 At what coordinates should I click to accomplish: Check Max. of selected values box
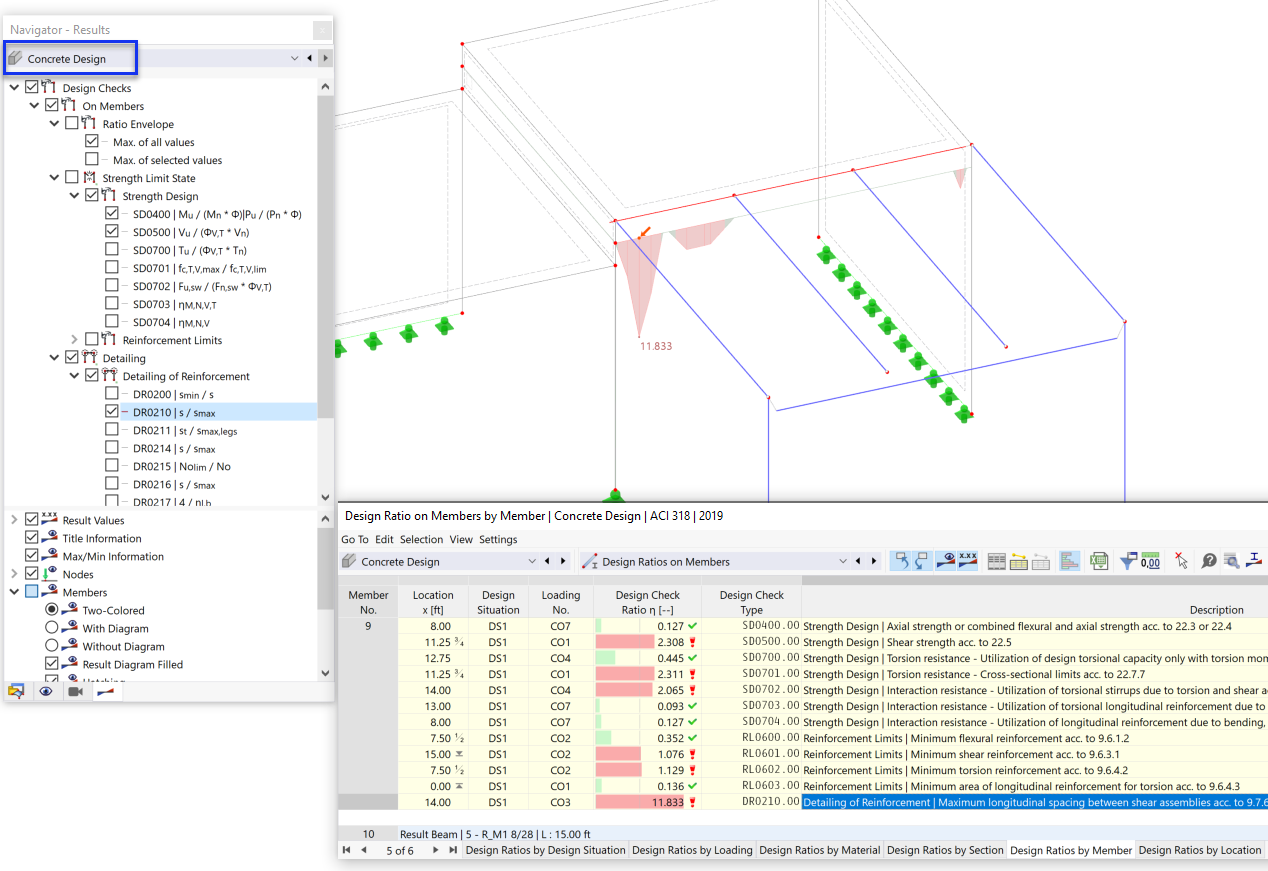(92, 160)
